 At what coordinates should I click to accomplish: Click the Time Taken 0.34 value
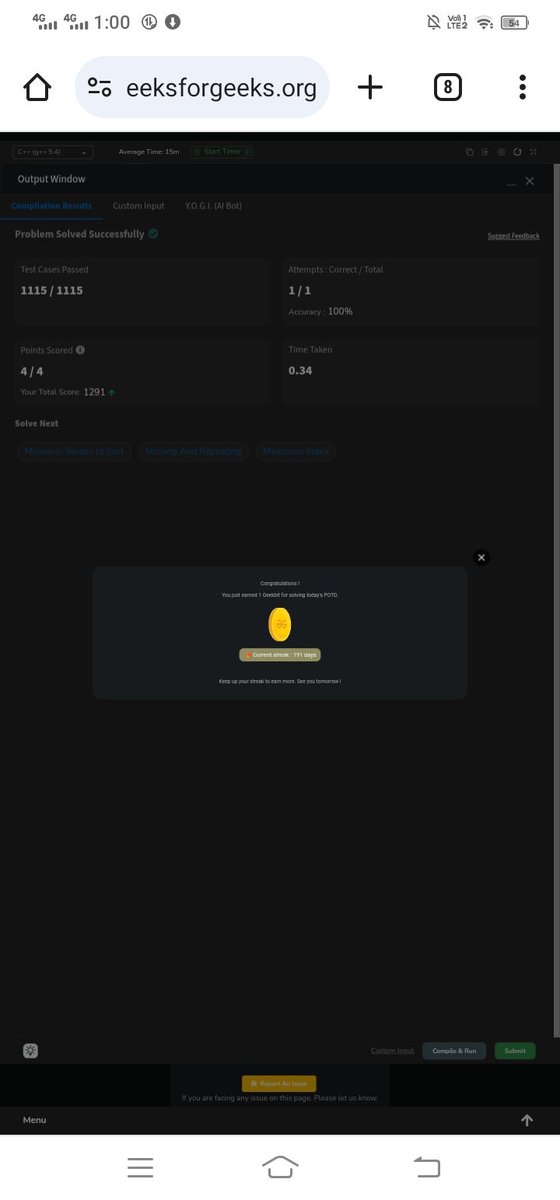[300, 371]
